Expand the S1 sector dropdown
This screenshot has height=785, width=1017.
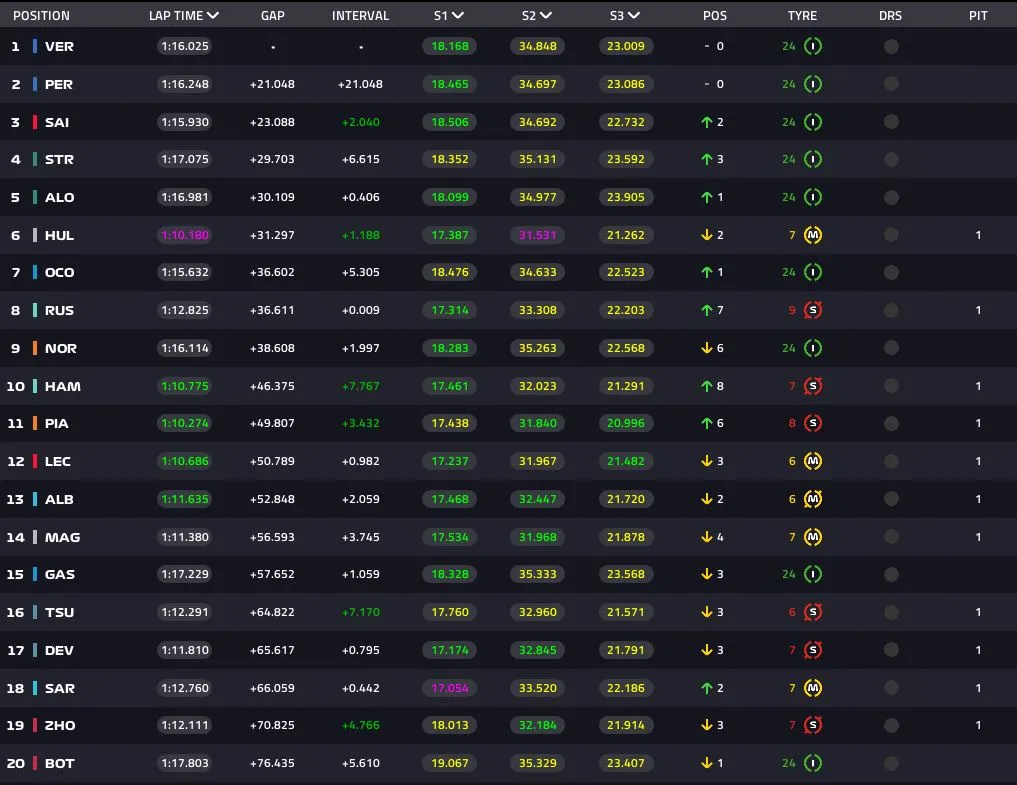click(457, 16)
